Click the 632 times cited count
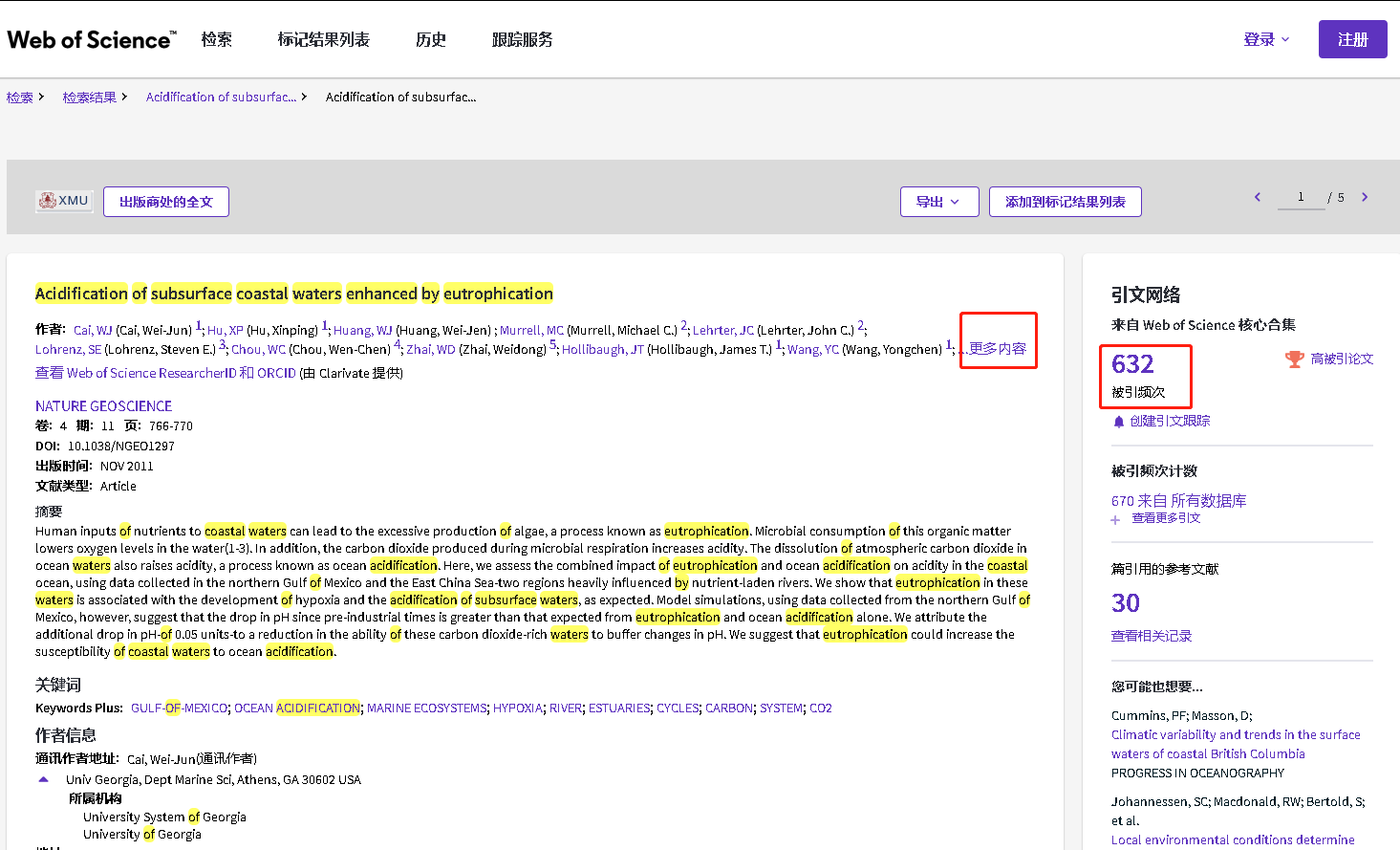This screenshot has height=850, width=1400. 1132,364
